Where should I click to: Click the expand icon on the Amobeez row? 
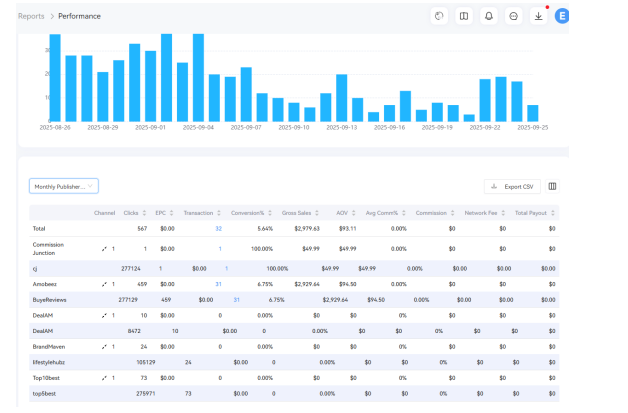click(104, 284)
